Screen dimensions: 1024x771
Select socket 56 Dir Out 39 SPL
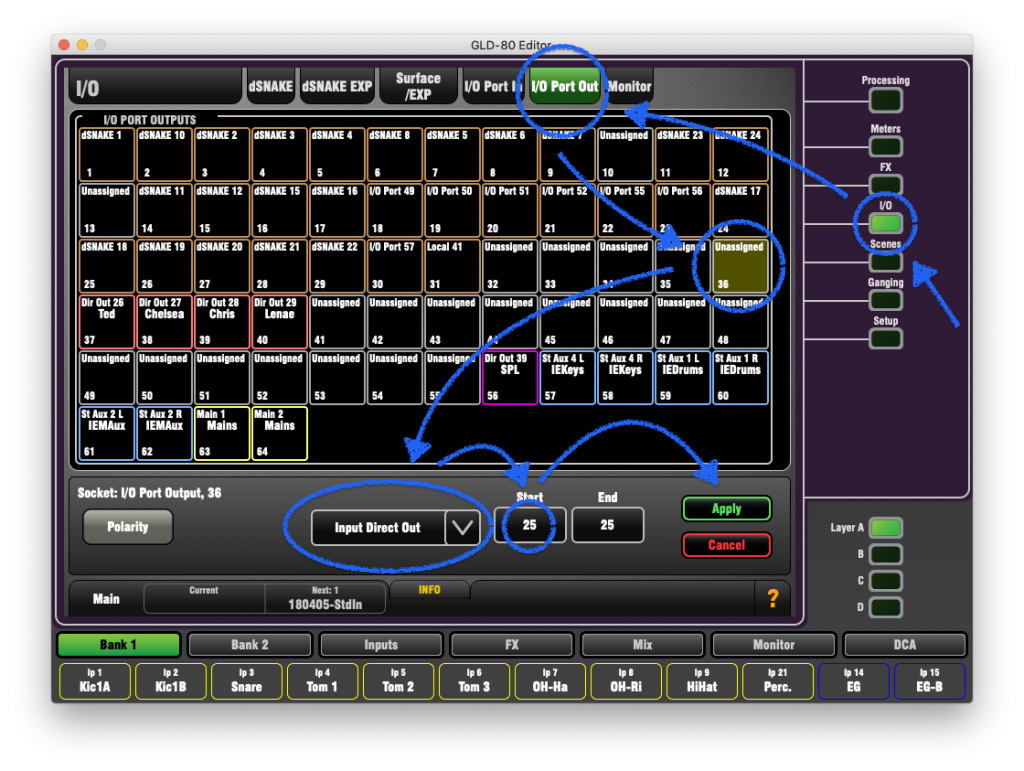tap(509, 377)
